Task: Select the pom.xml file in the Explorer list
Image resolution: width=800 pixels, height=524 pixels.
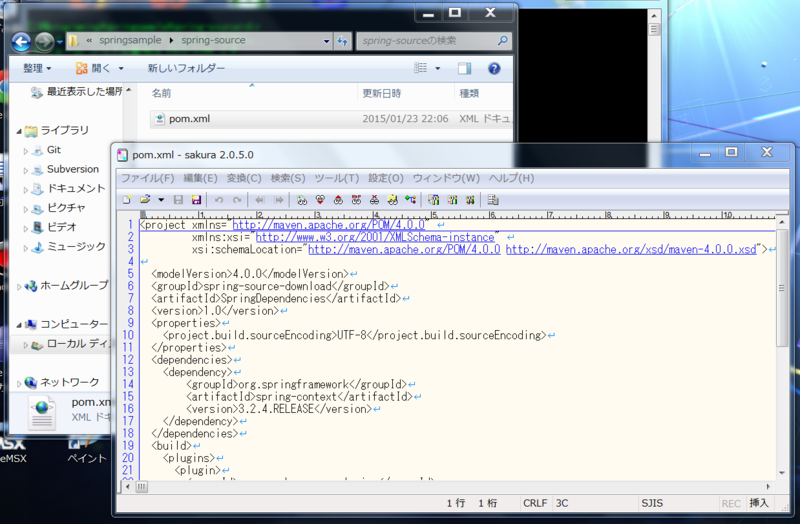Action: (332, 119)
